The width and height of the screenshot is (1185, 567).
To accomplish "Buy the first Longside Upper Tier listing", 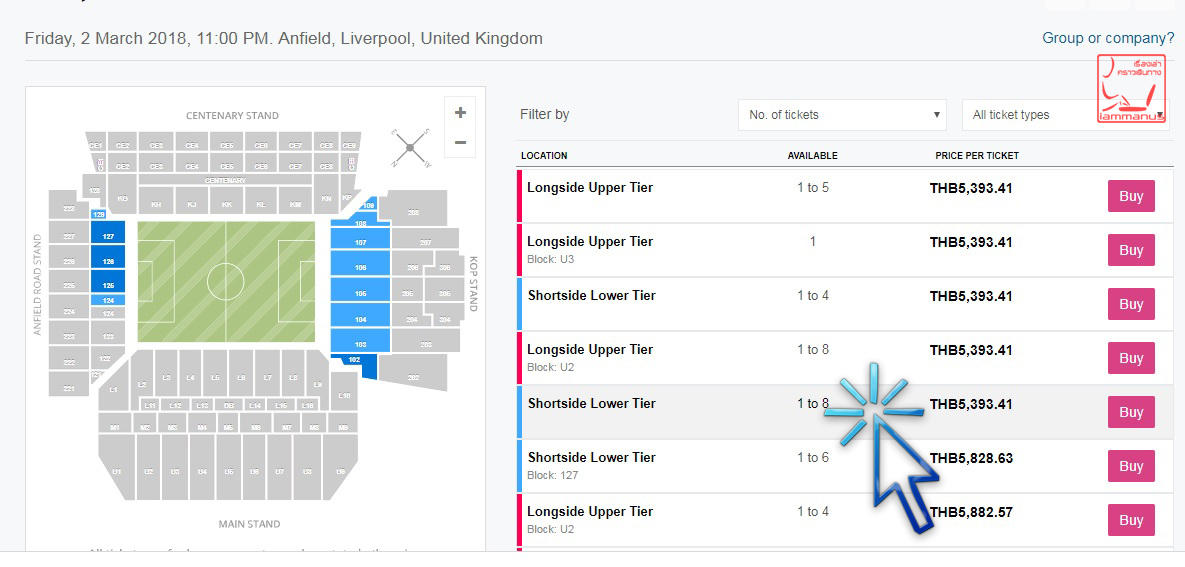I will pyautogui.click(x=1131, y=197).
